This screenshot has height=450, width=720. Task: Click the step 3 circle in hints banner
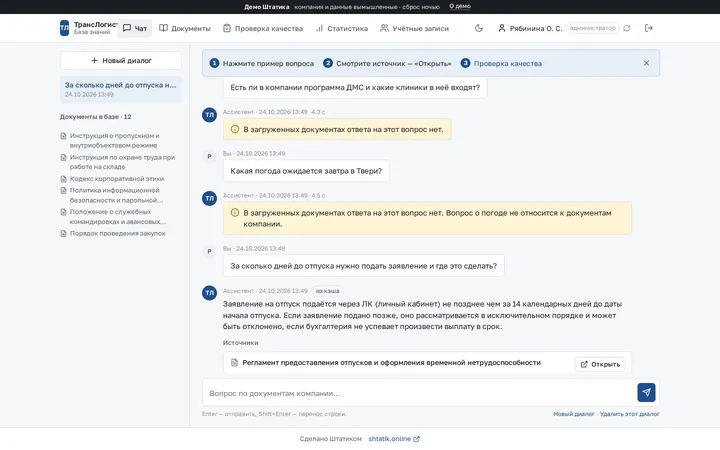(465, 63)
